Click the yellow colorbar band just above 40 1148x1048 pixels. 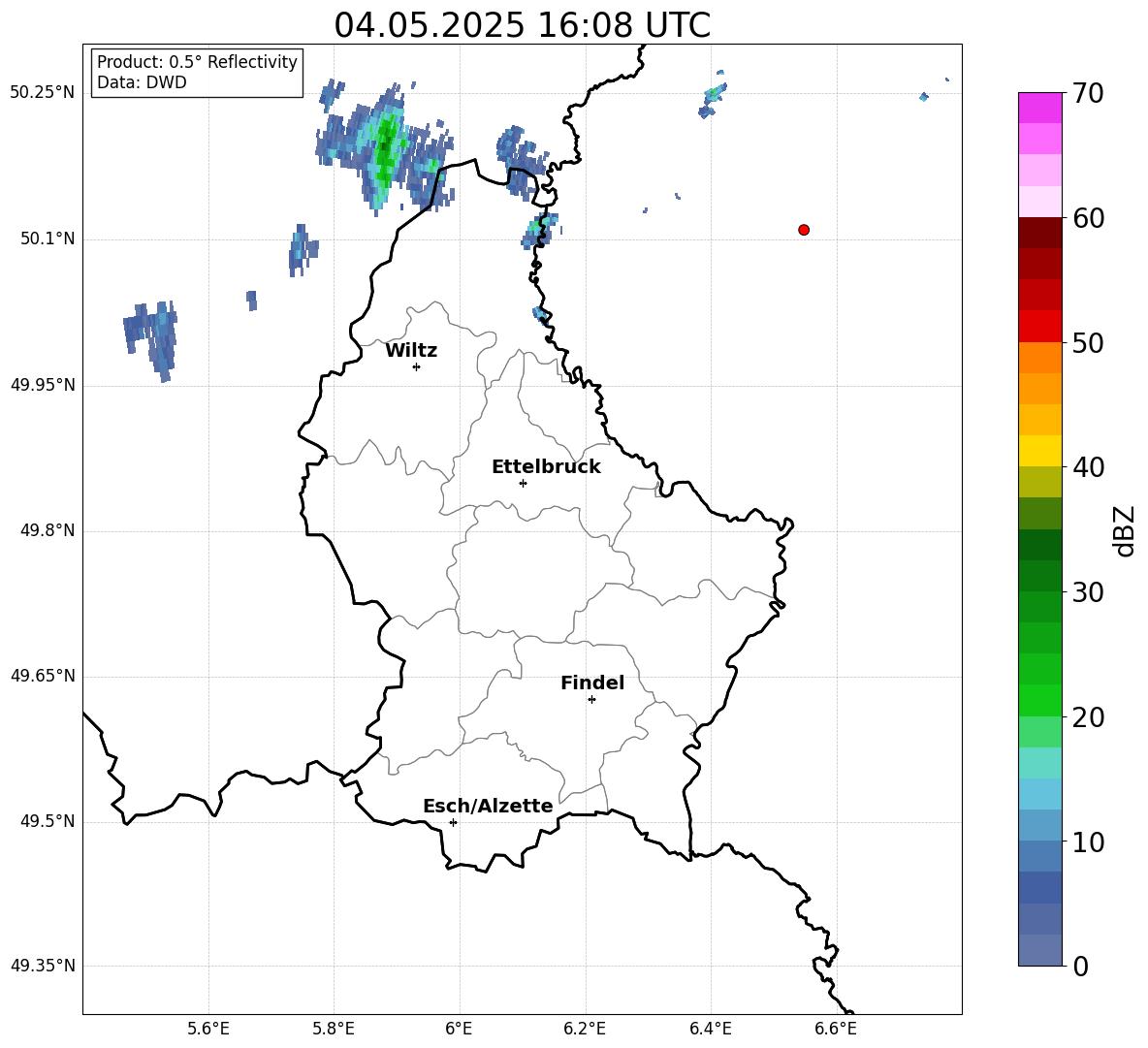[1040, 451]
